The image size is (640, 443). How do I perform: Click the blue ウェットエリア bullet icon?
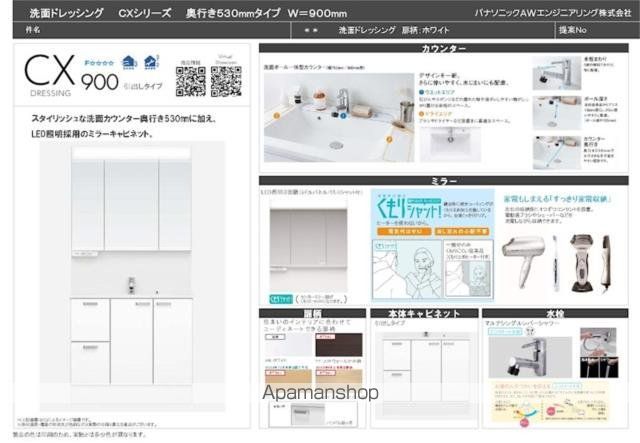[x=422, y=93]
